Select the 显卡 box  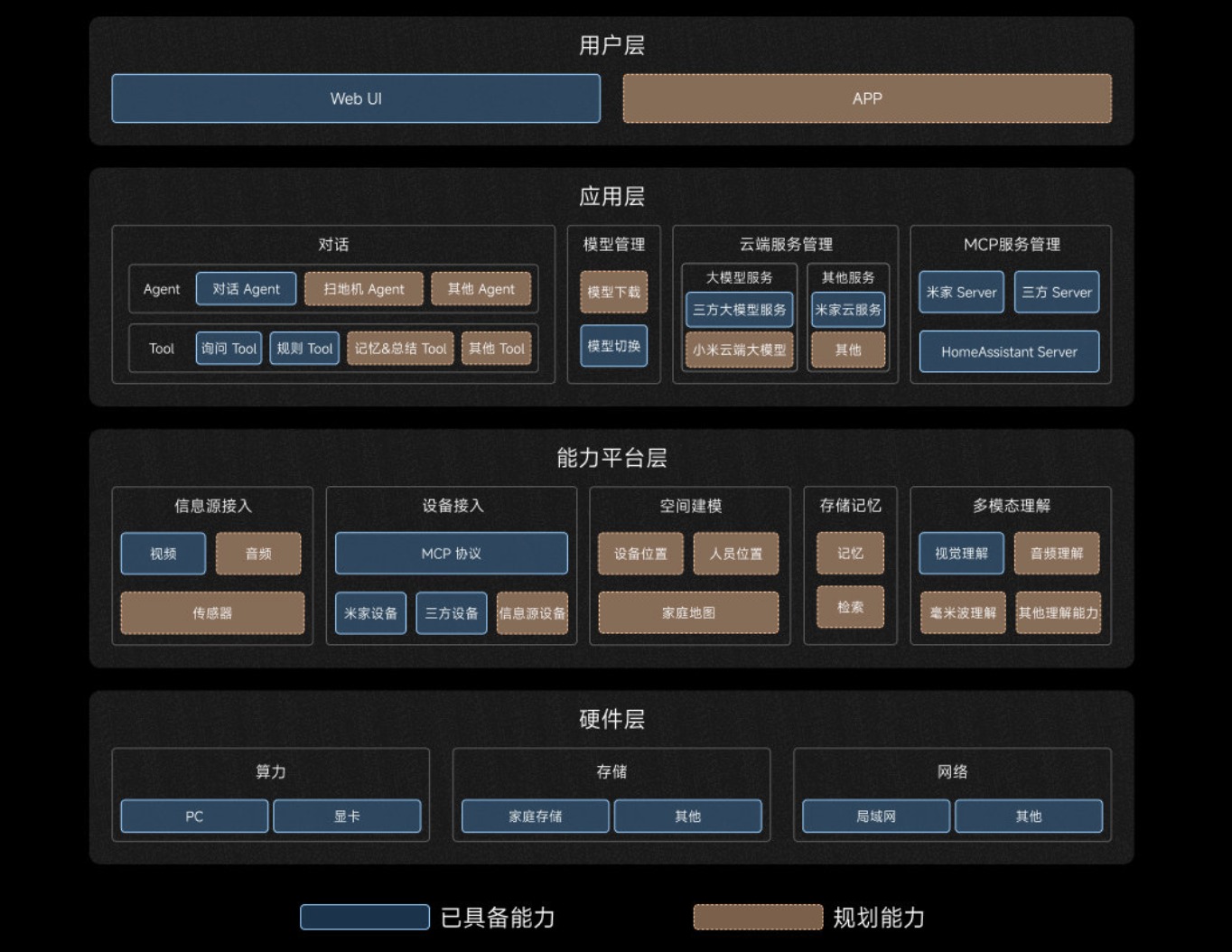(x=347, y=817)
